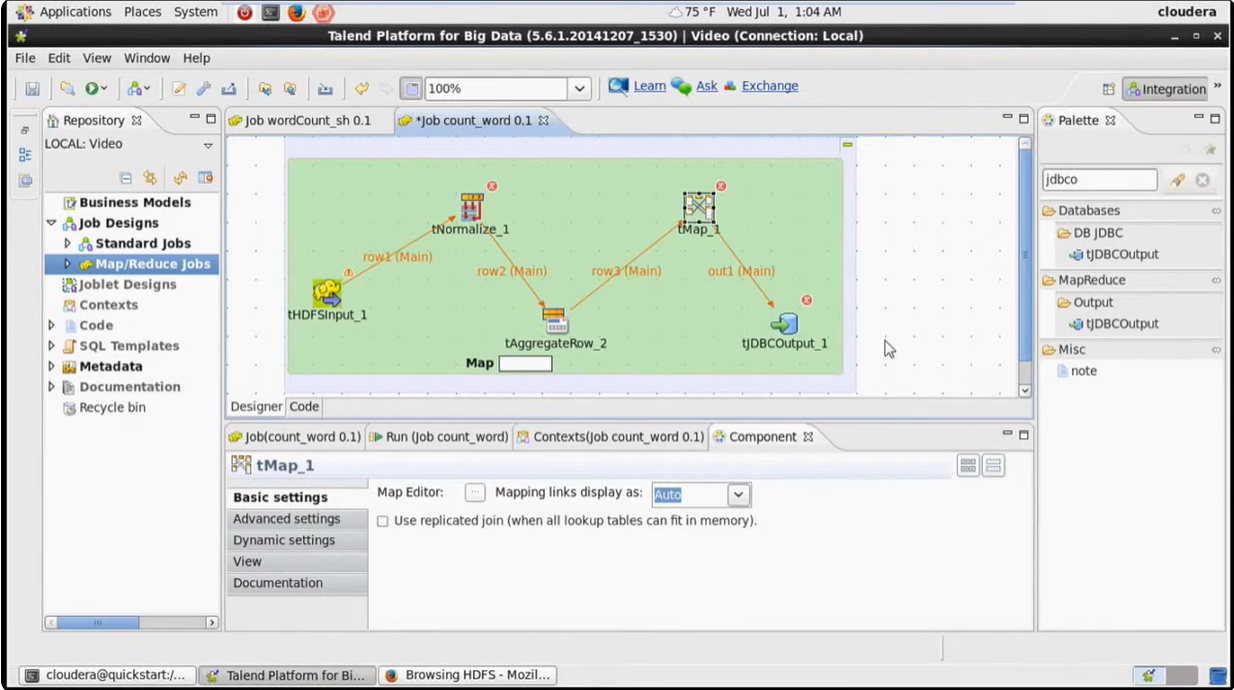Click the Save toolbar icon
The height and width of the screenshot is (690, 1234).
coord(32,89)
